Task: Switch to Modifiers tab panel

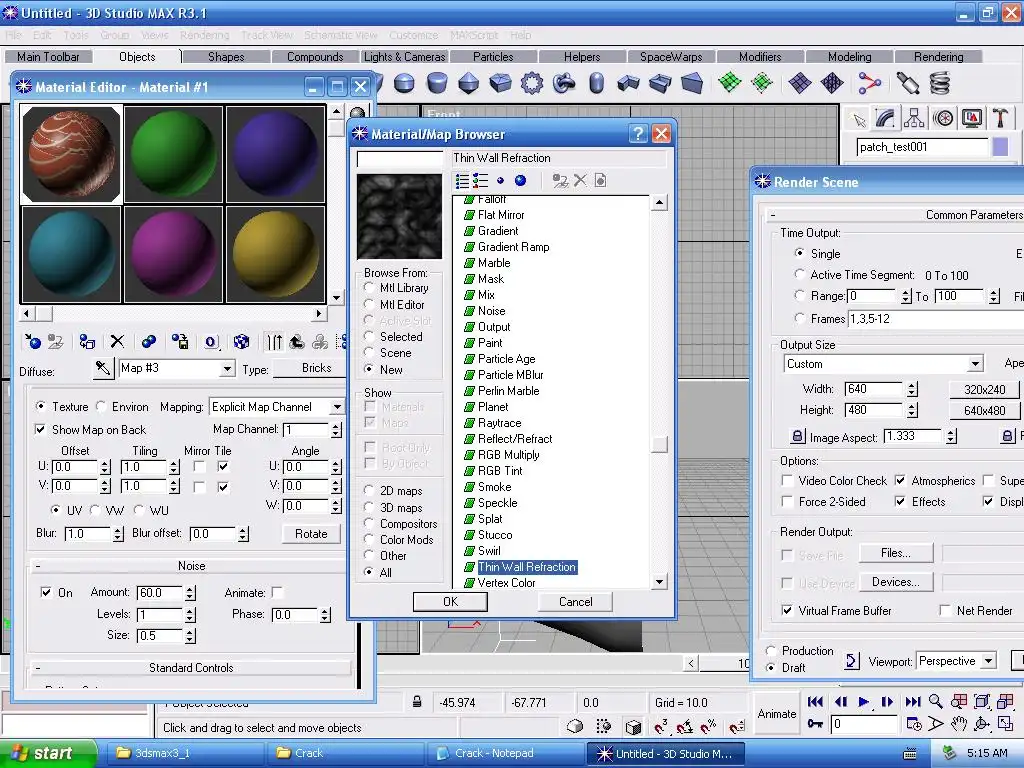Action: point(760,57)
